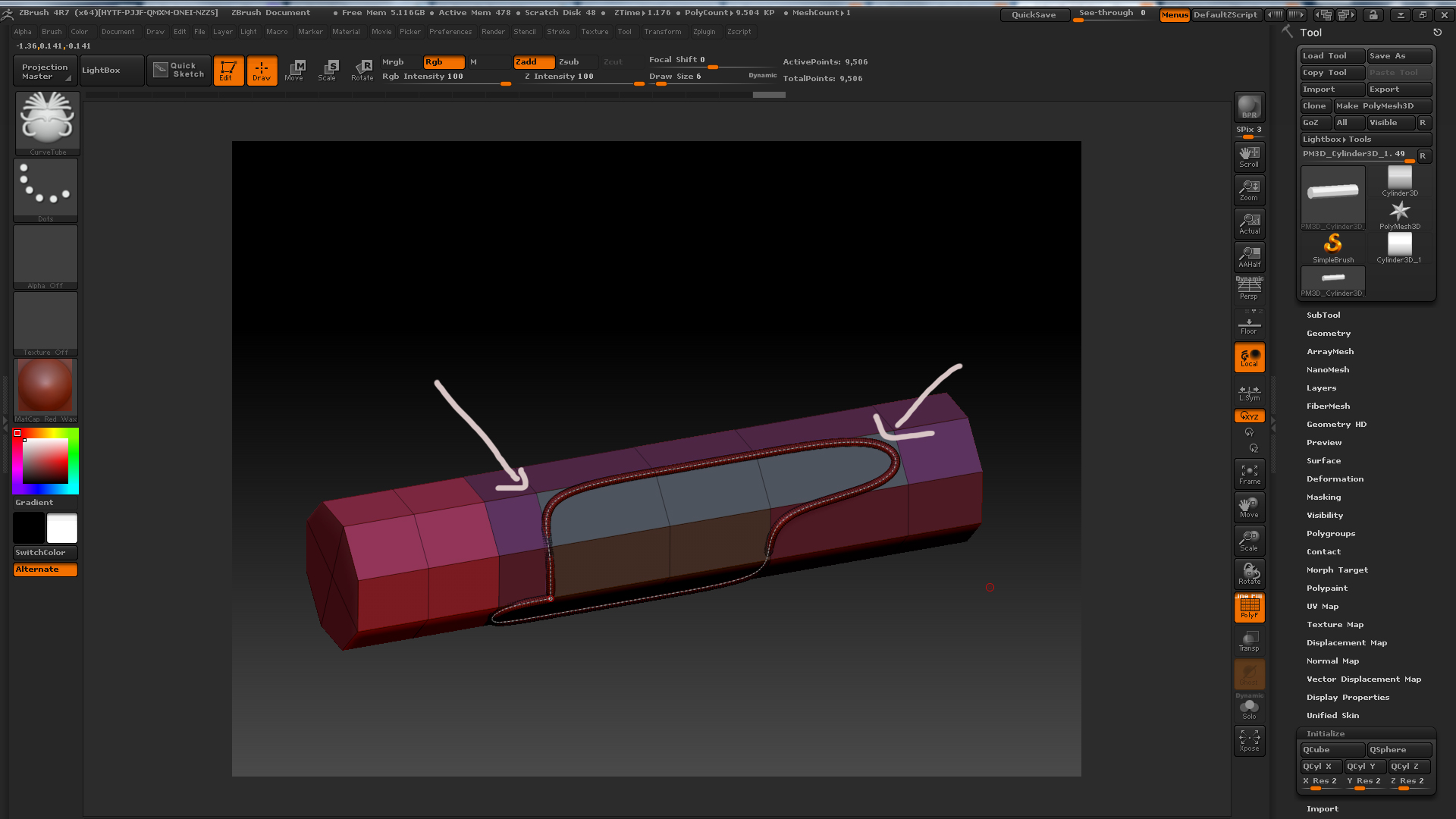Open the Zplugin menu
The image size is (1456, 819).
pos(704,32)
